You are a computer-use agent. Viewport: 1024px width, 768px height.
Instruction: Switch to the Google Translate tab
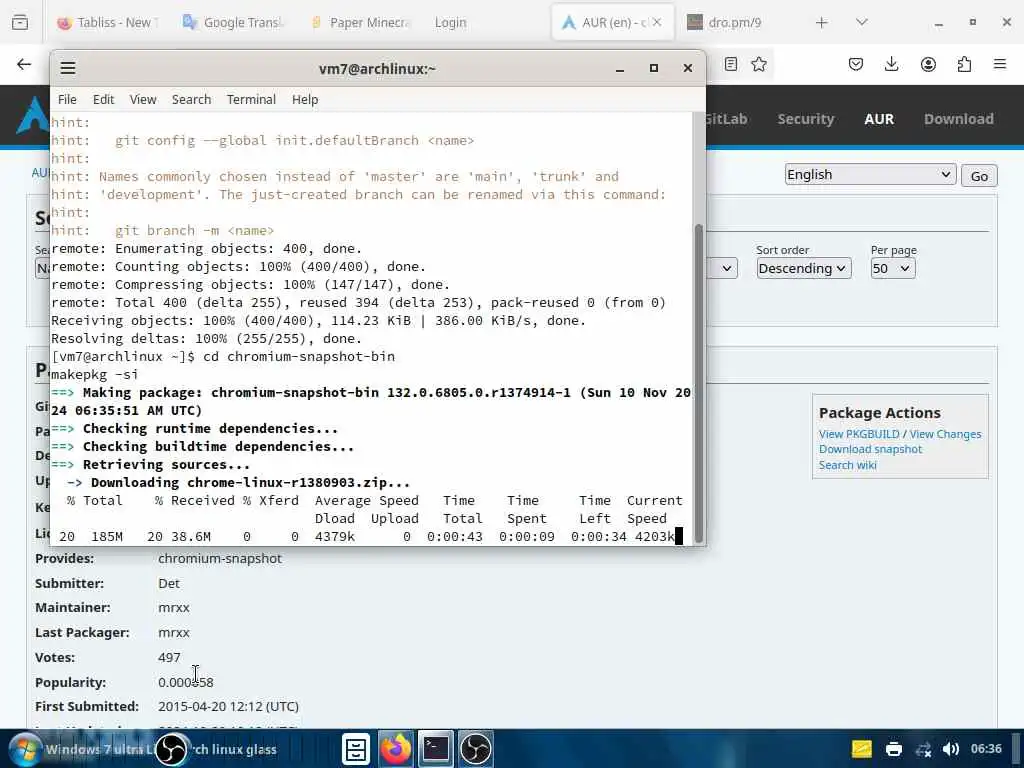(x=232, y=22)
